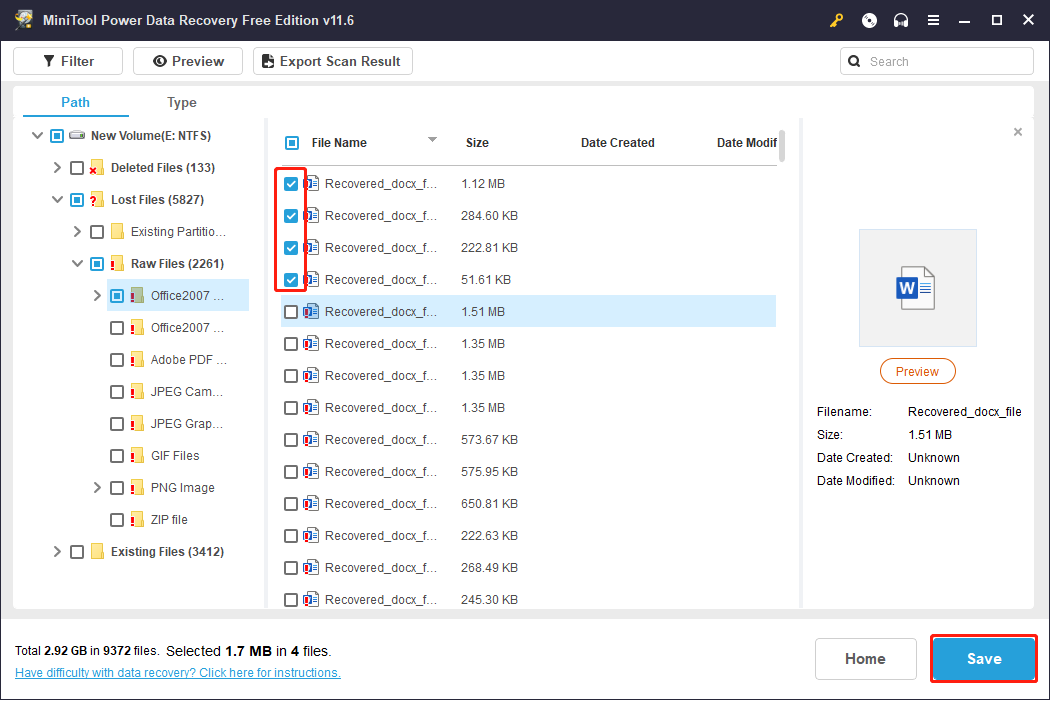This screenshot has width=1051, height=701.
Task: Click the Deleted Files folder icon
Action: click(97, 168)
